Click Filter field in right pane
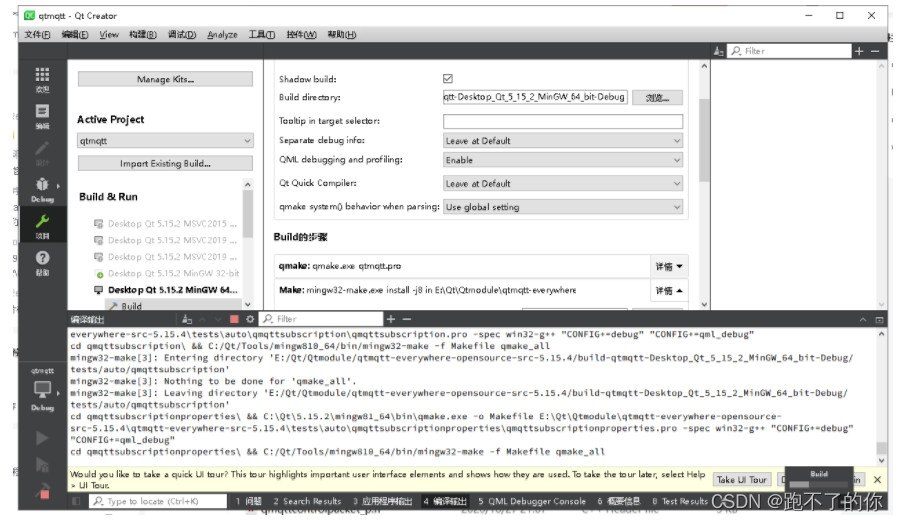Viewport: 899px width, 521px height. point(789,51)
